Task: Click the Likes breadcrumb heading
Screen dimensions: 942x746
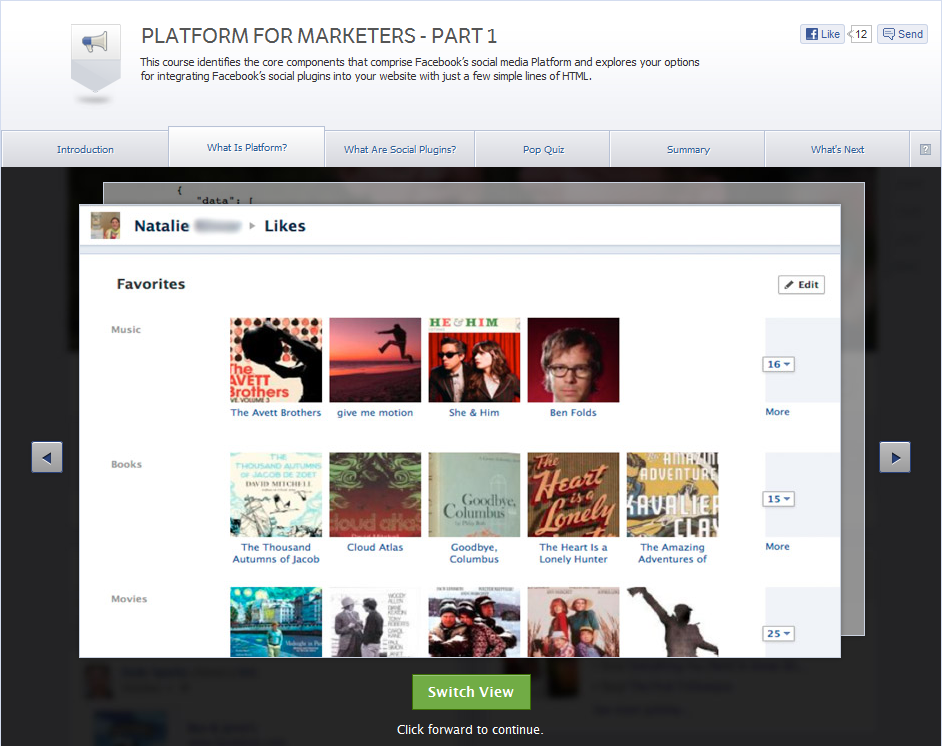Action: tap(285, 226)
